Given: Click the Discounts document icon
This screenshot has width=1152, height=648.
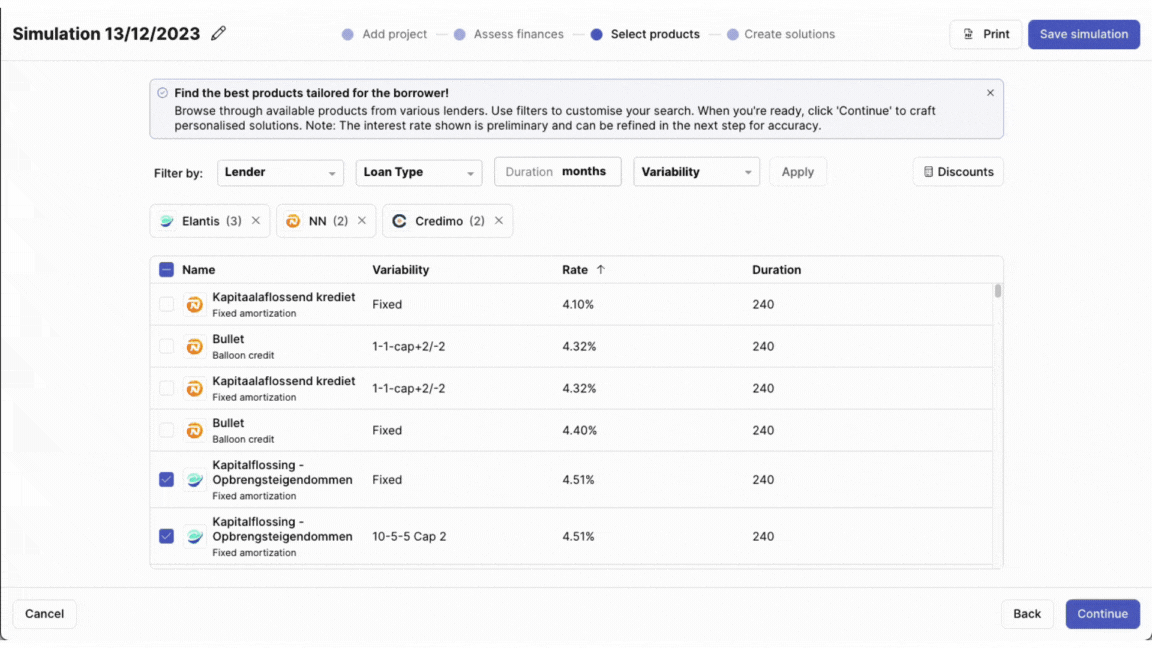Looking at the screenshot, I should (928, 172).
